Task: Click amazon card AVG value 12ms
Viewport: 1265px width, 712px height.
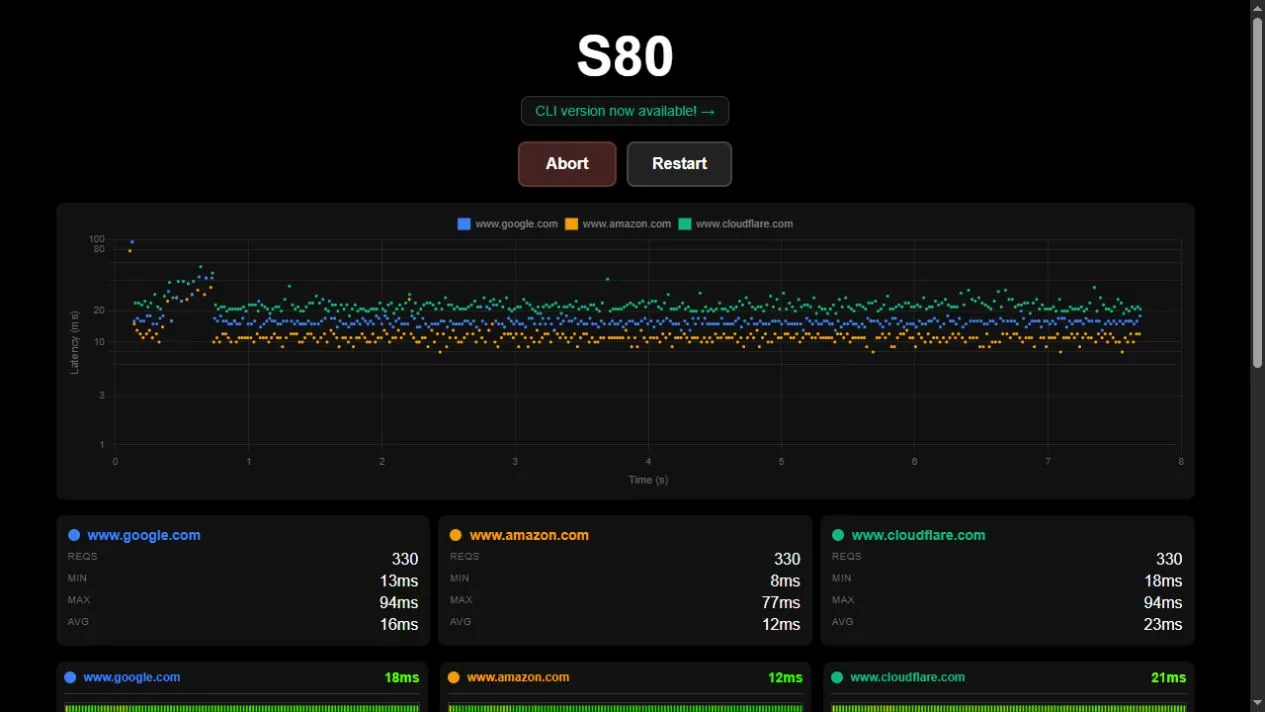Action: pos(781,624)
